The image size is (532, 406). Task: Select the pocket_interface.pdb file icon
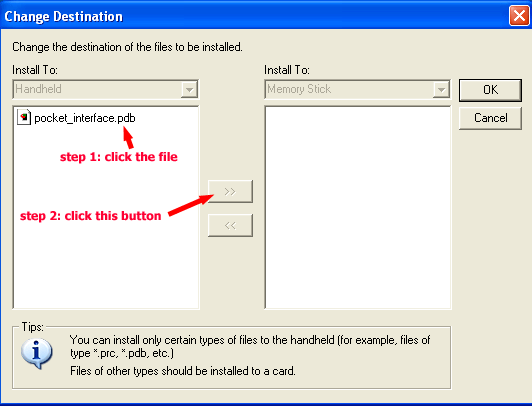pos(24,118)
